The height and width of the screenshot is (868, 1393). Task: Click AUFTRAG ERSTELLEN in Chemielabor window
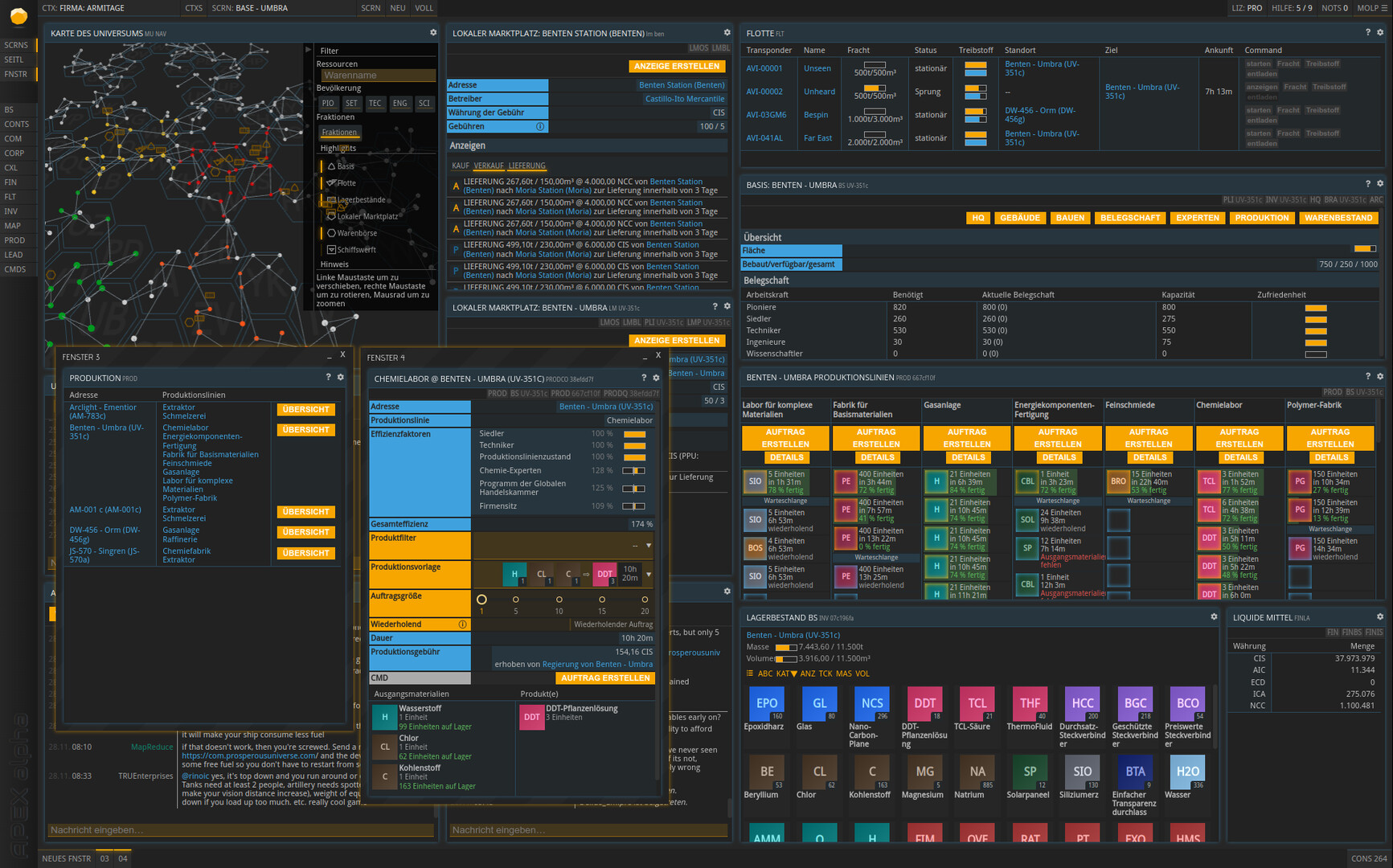(x=605, y=678)
